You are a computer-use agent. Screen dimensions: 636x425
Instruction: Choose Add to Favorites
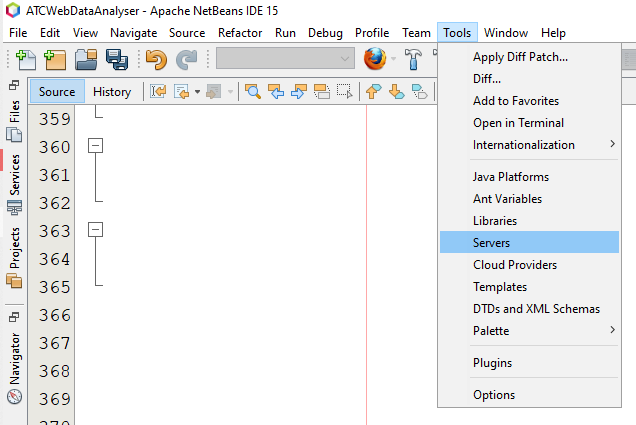(529, 101)
